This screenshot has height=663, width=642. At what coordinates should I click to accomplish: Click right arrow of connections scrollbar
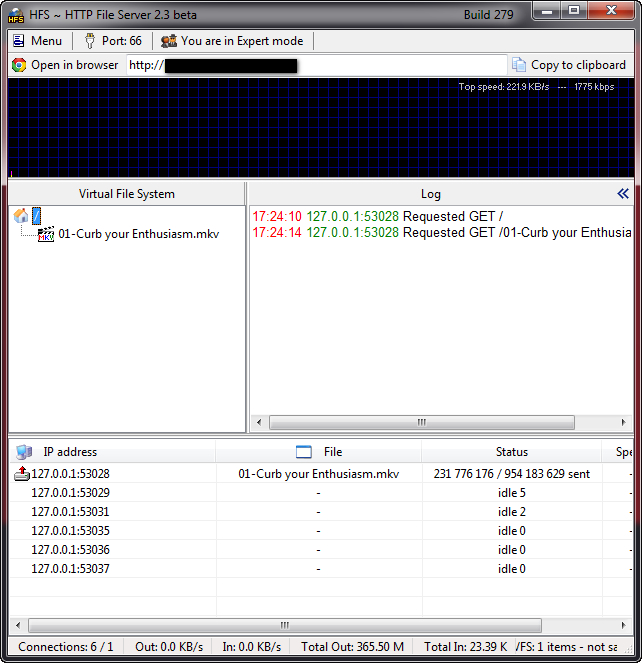621,625
